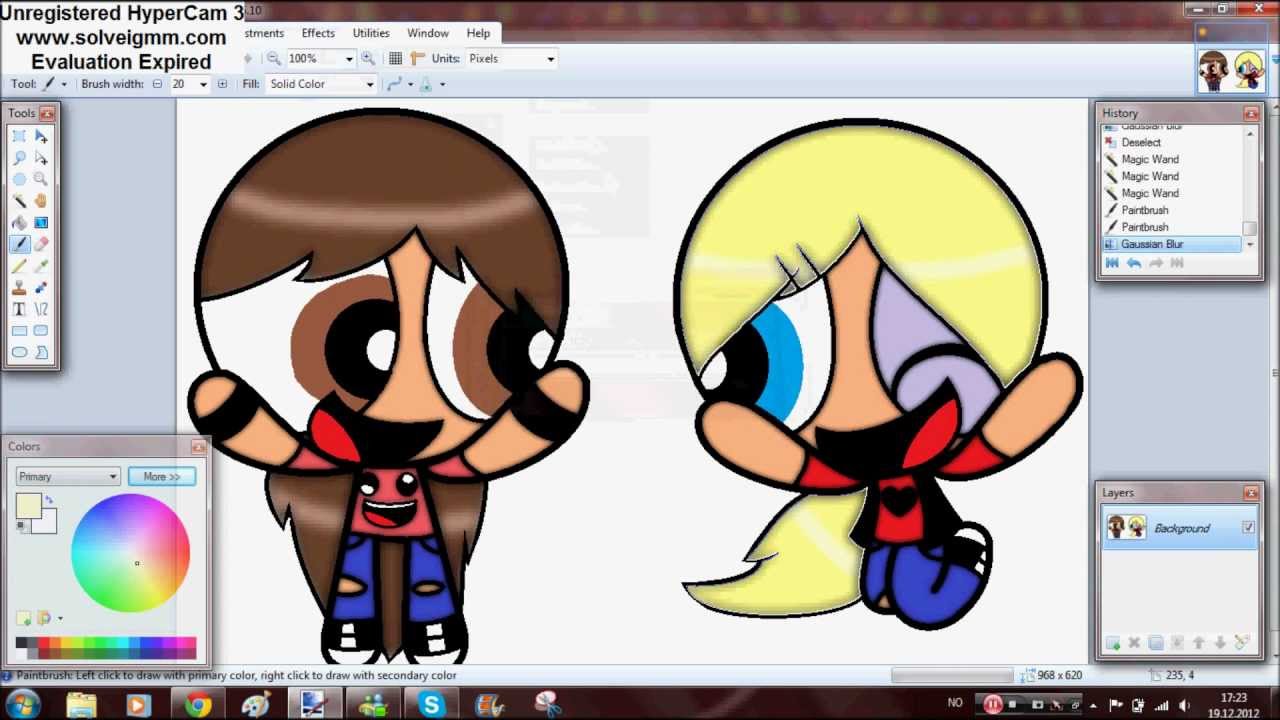Viewport: 1280px width, 720px height.
Task: Click the Background layer thumbnail
Action: click(1126, 527)
